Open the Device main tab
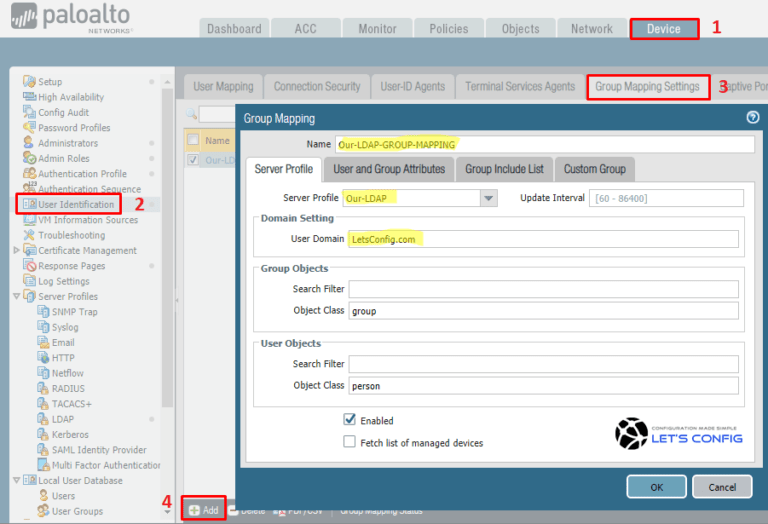Viewport: 768px width, 524px height. coord(664,29)
